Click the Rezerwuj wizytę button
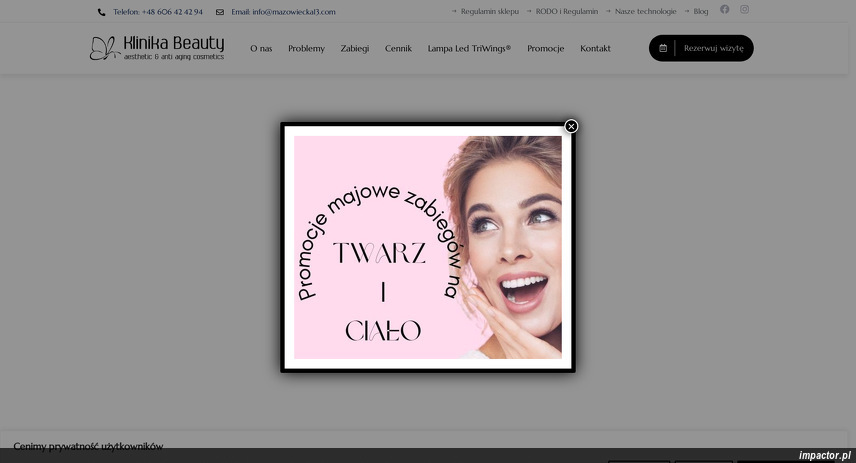This screenshot has width=856, height=463. point(701,48)
